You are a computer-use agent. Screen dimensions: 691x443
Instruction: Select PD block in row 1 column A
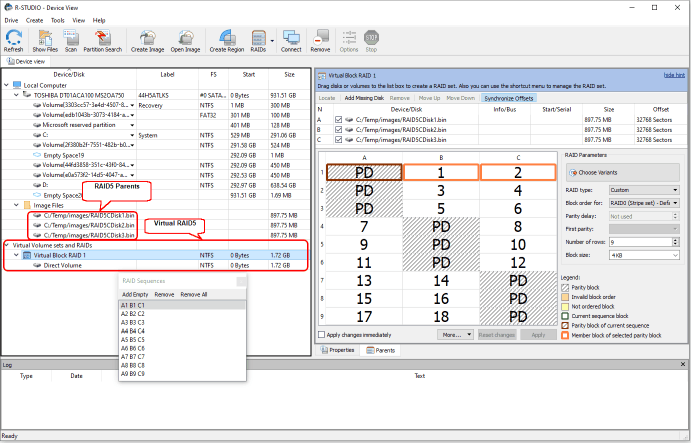tap(364, 172)
